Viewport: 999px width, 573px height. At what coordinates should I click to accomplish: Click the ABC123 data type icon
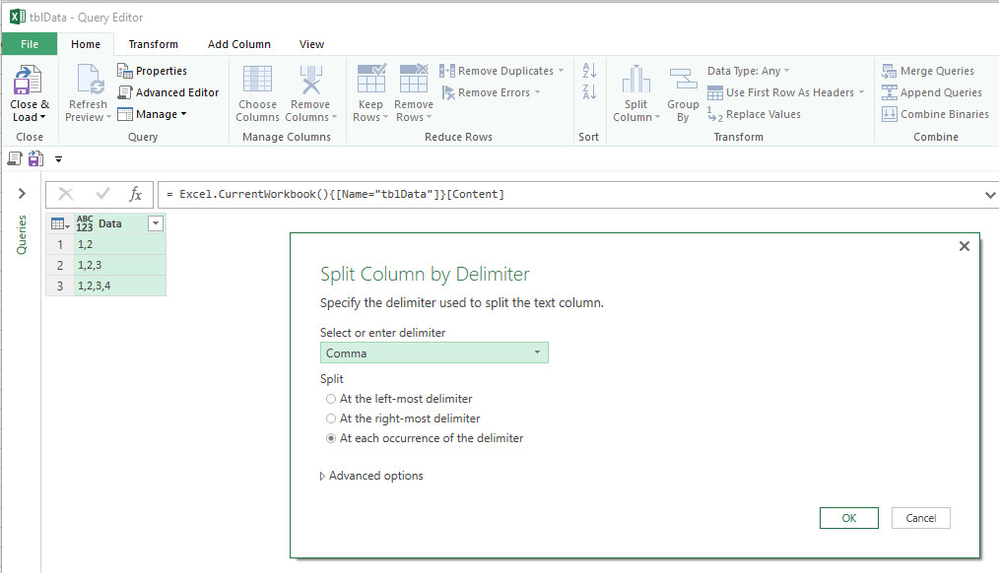point(85,223)
